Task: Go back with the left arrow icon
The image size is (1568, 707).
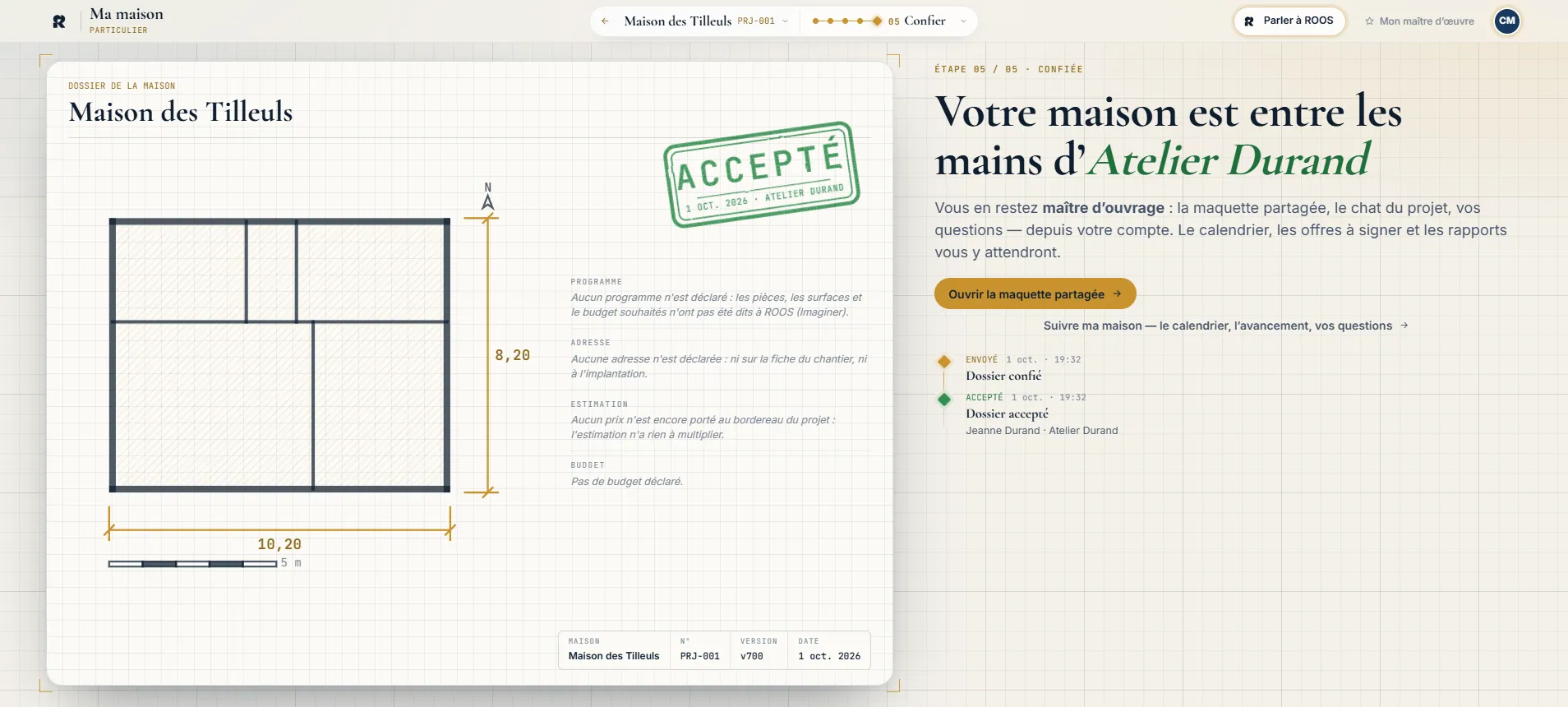Action: pos(605,21)
